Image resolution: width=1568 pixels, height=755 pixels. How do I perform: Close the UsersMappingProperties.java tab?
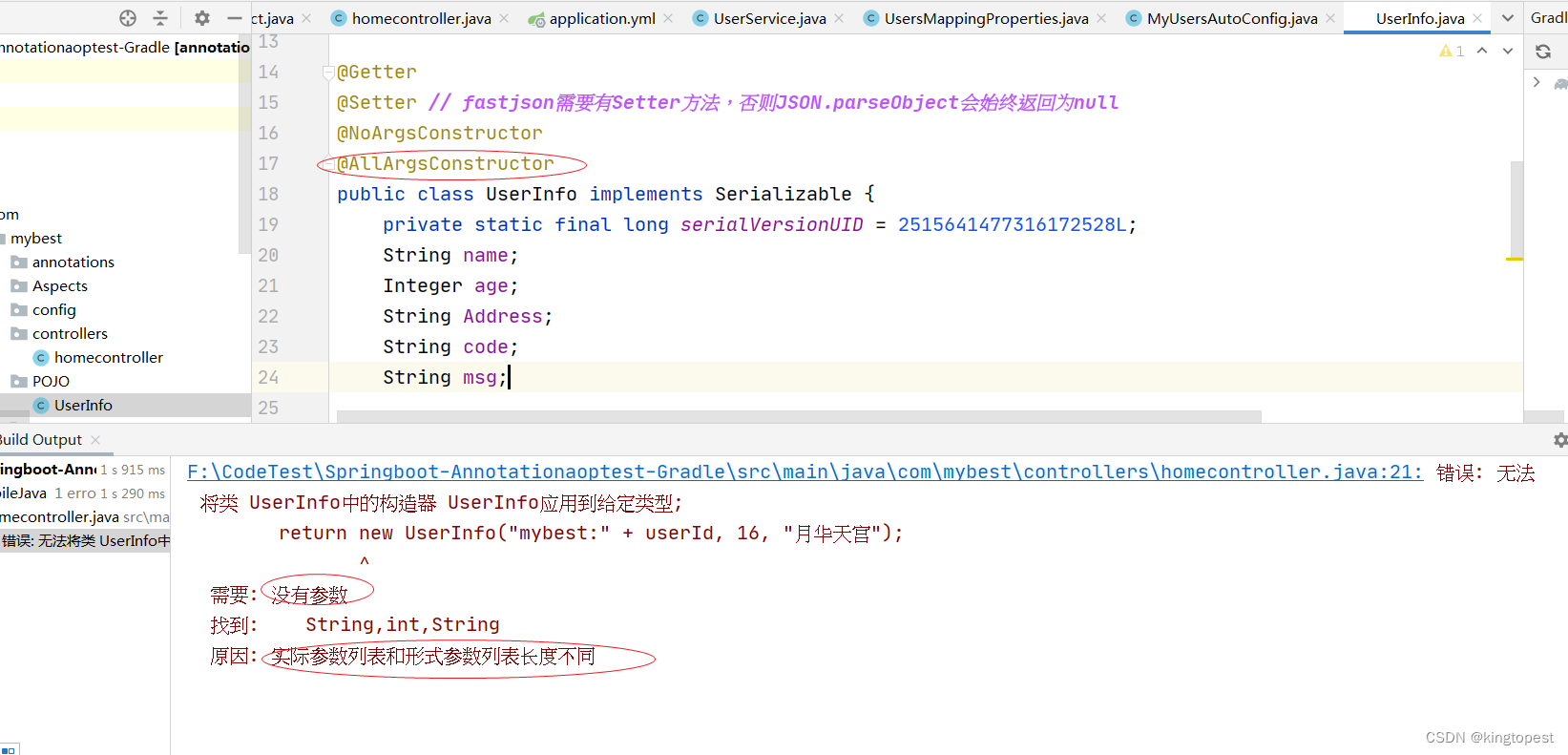[1101, 18]
